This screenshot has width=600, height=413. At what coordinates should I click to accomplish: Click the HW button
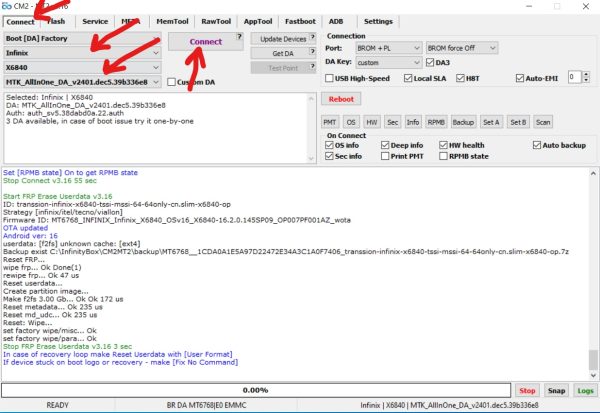tap(372, 122)
